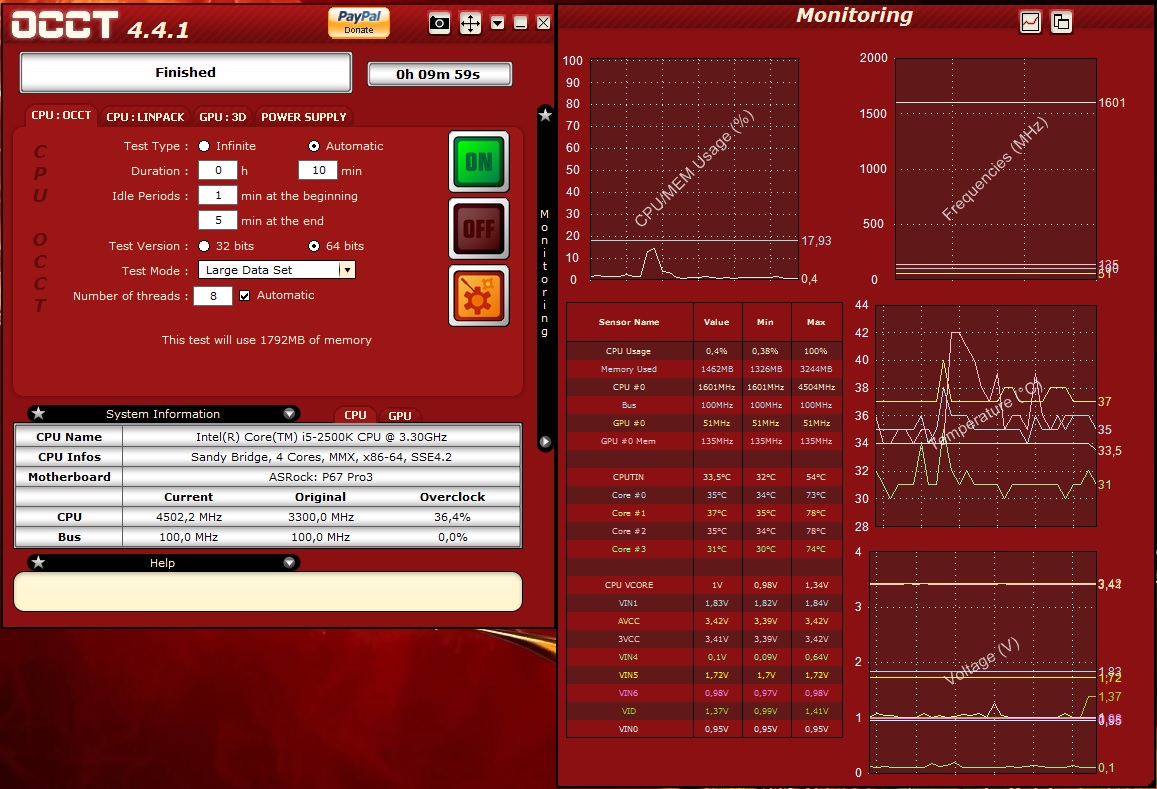Click the Duration hours field

[218, 170]
